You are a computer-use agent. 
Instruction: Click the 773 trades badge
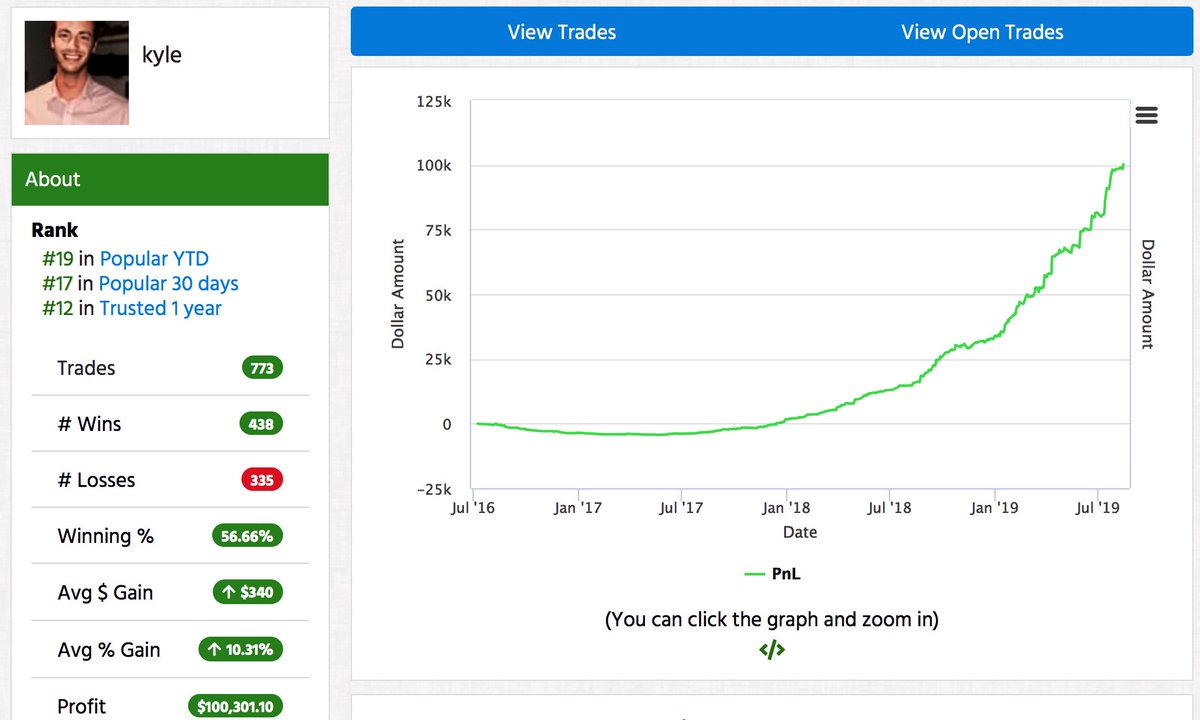(x=263, y=368)
